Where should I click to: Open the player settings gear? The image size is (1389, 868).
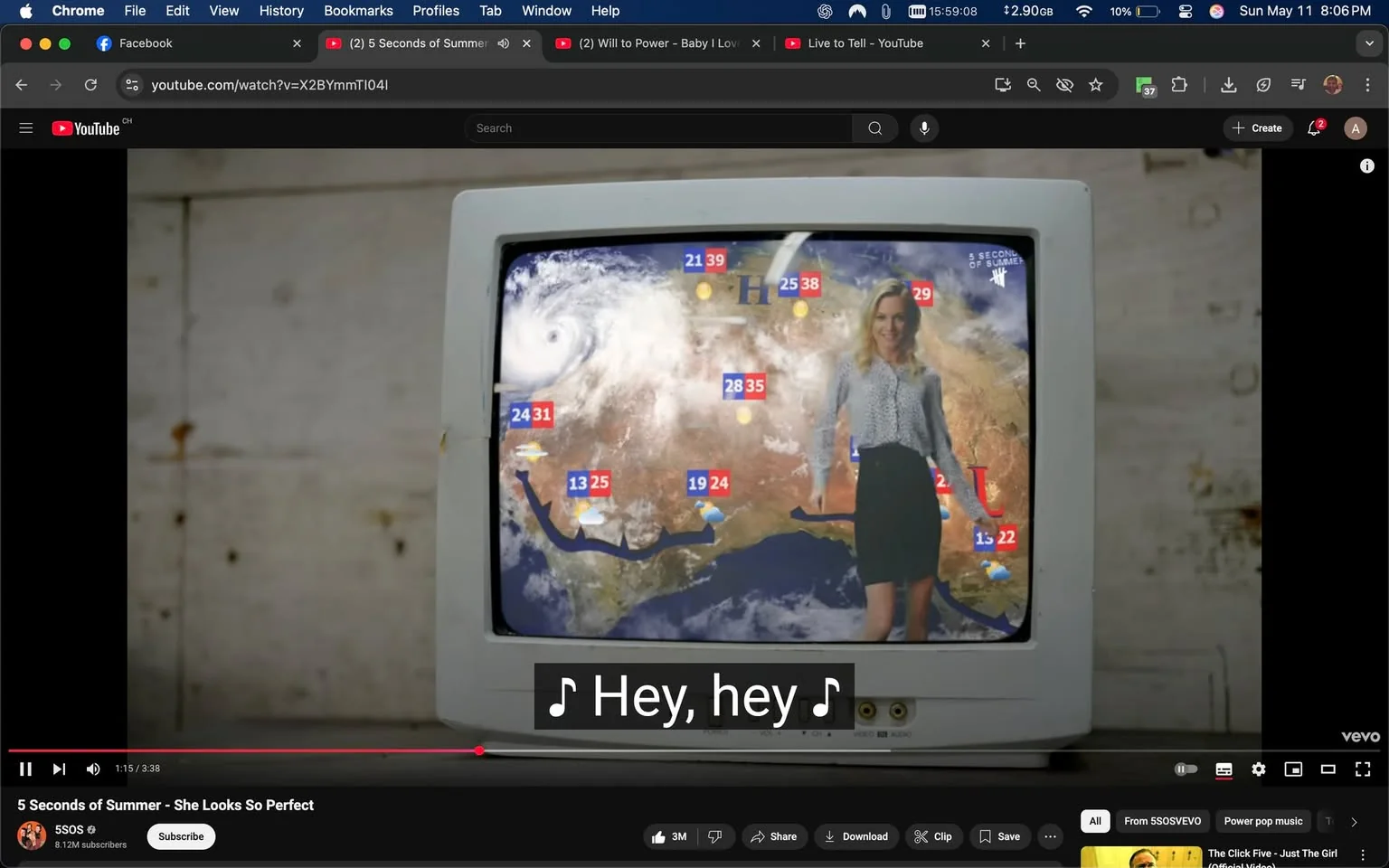click(x=1259, y=769)
